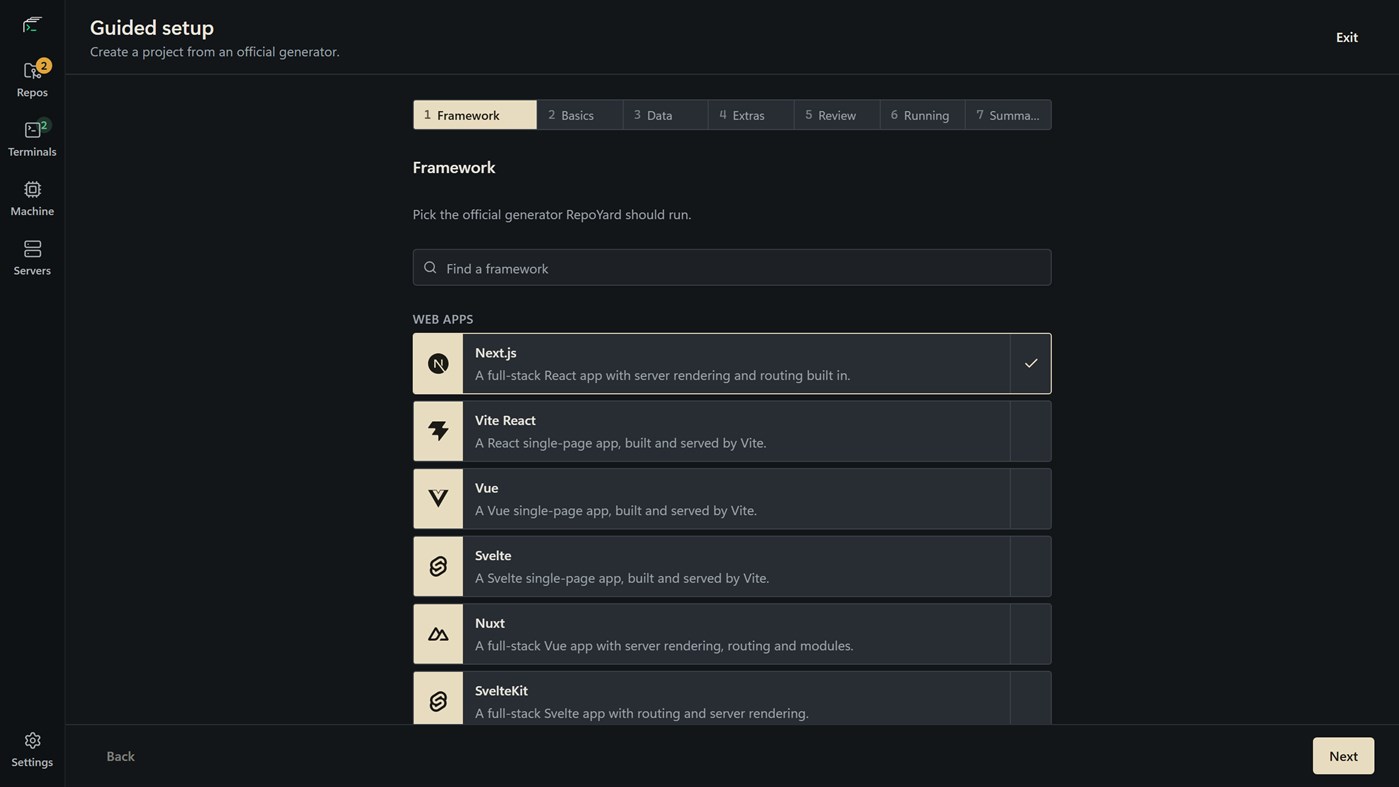Focus the Find a framework search field
The height and width of the screenshot is (787, 1399).
(732, 268)
